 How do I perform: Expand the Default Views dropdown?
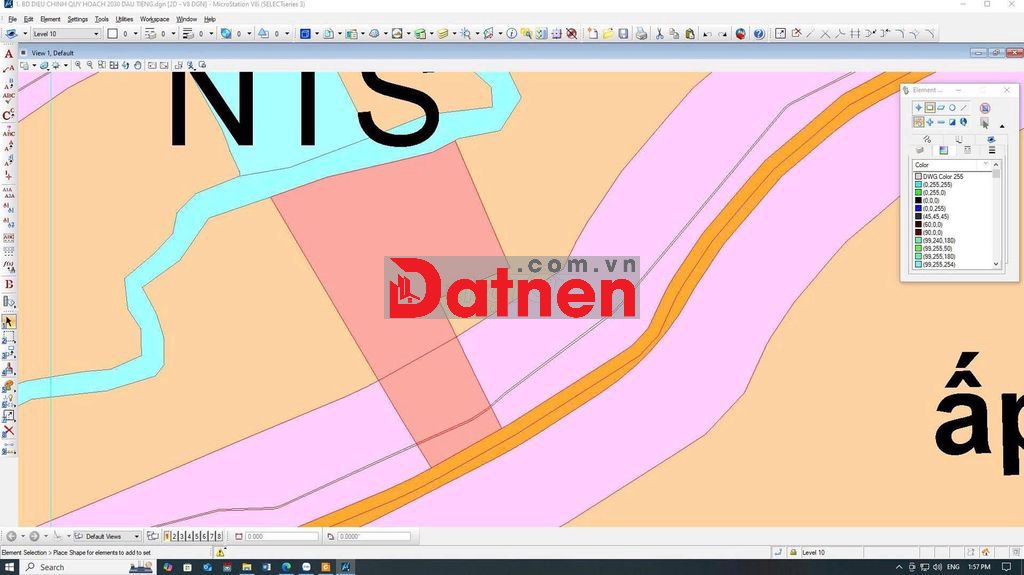click(x=137, y=537)
